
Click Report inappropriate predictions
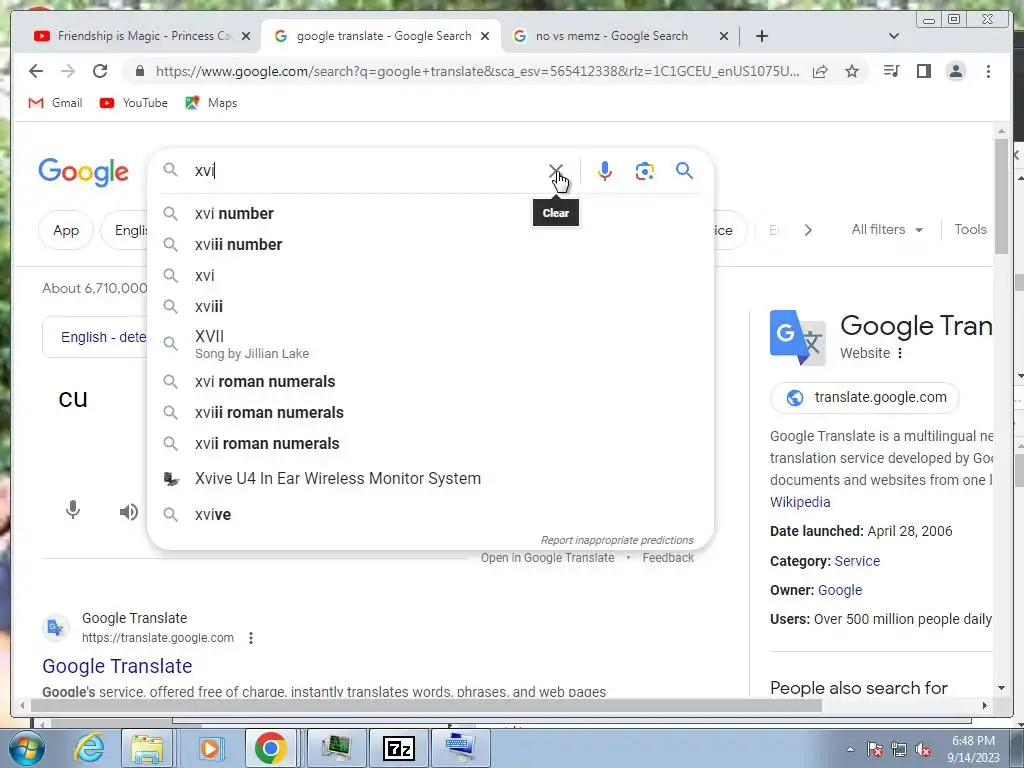[616, 540]
